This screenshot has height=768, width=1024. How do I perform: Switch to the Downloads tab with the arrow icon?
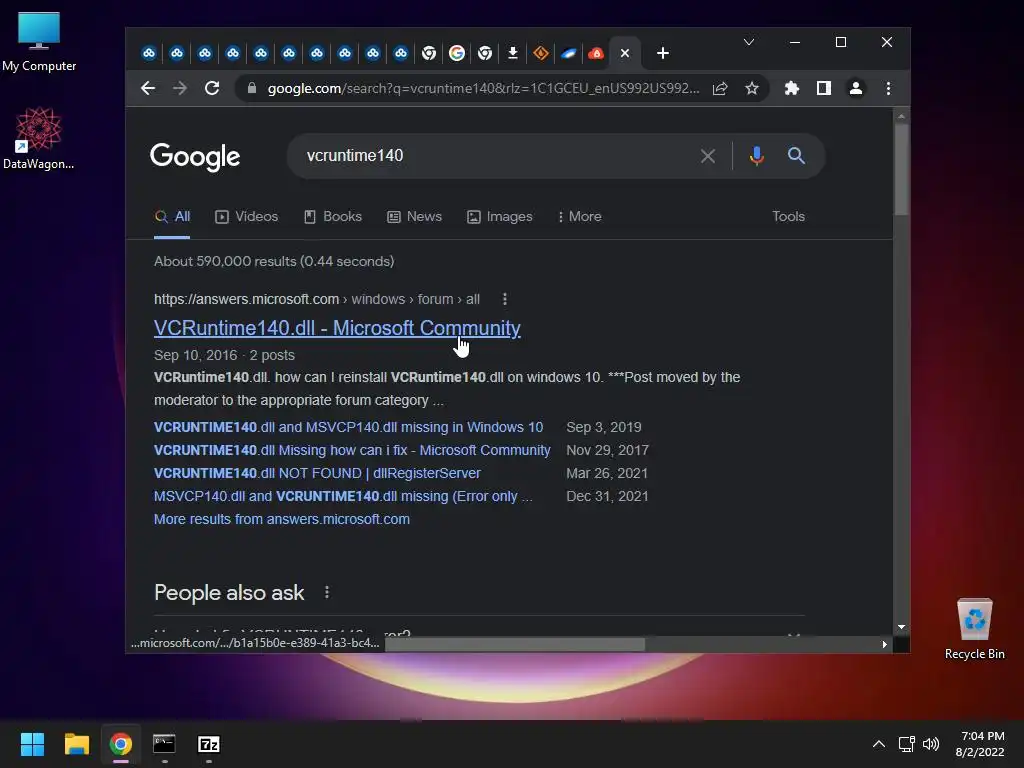513,53
